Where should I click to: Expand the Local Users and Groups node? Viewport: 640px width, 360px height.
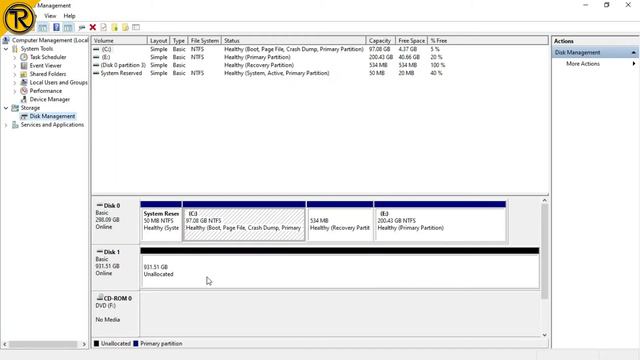(x=15, y=82)
